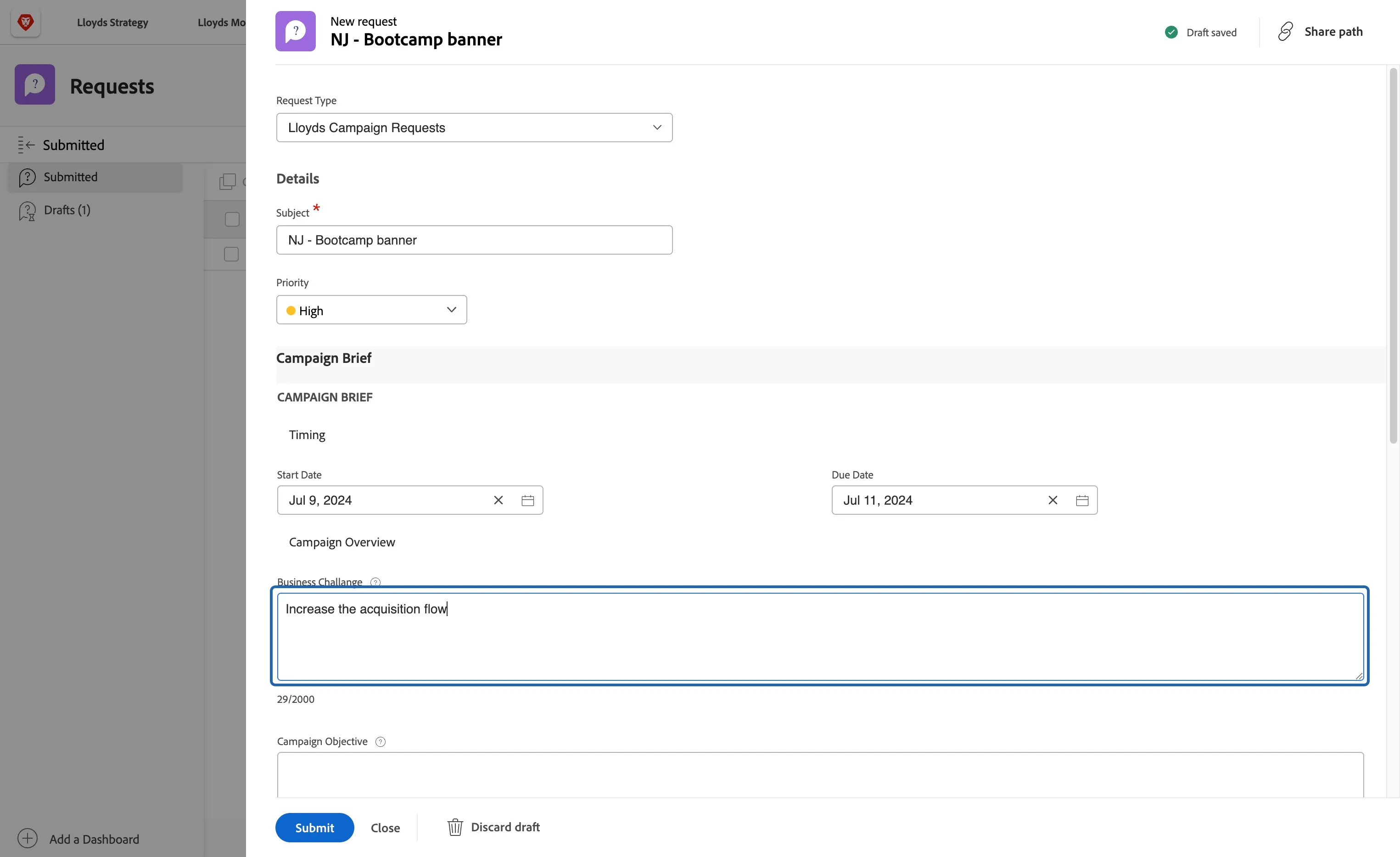
Task: Click the purple Requests icon in sidebar
Action: (35, 84)
